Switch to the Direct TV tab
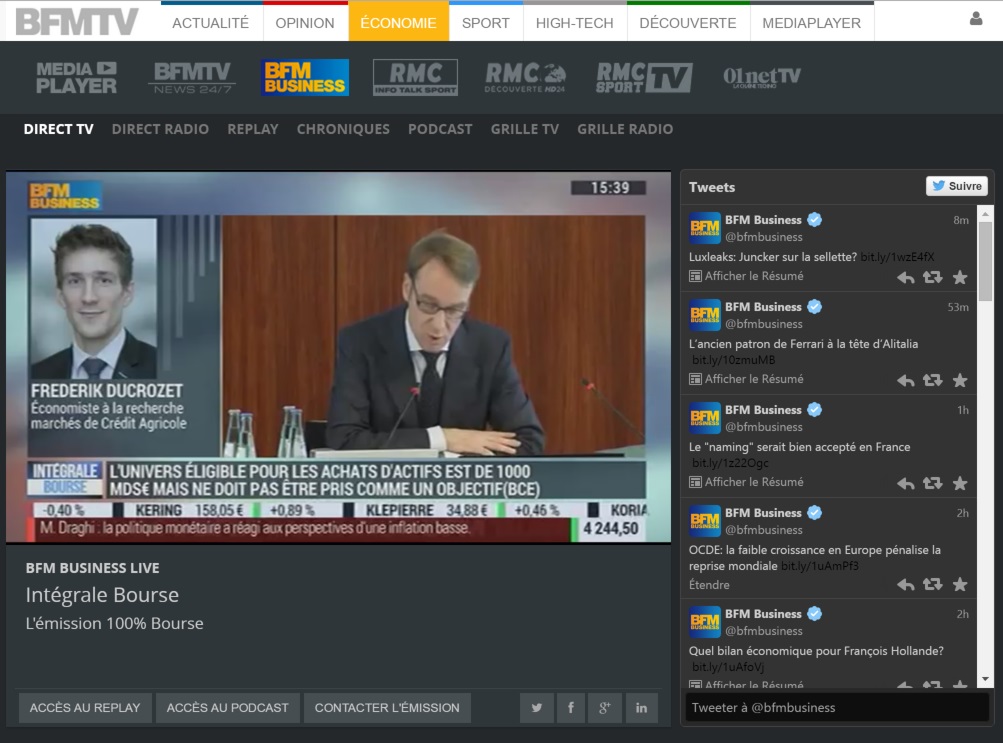1003x743 pixels. tap(58, 129)
